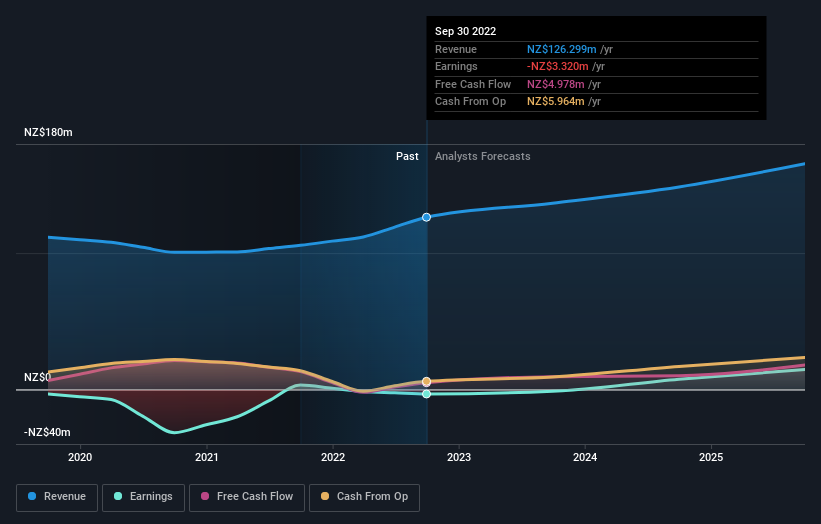
Task: Toggle the Revenue legend button
Action: point(57,497)
